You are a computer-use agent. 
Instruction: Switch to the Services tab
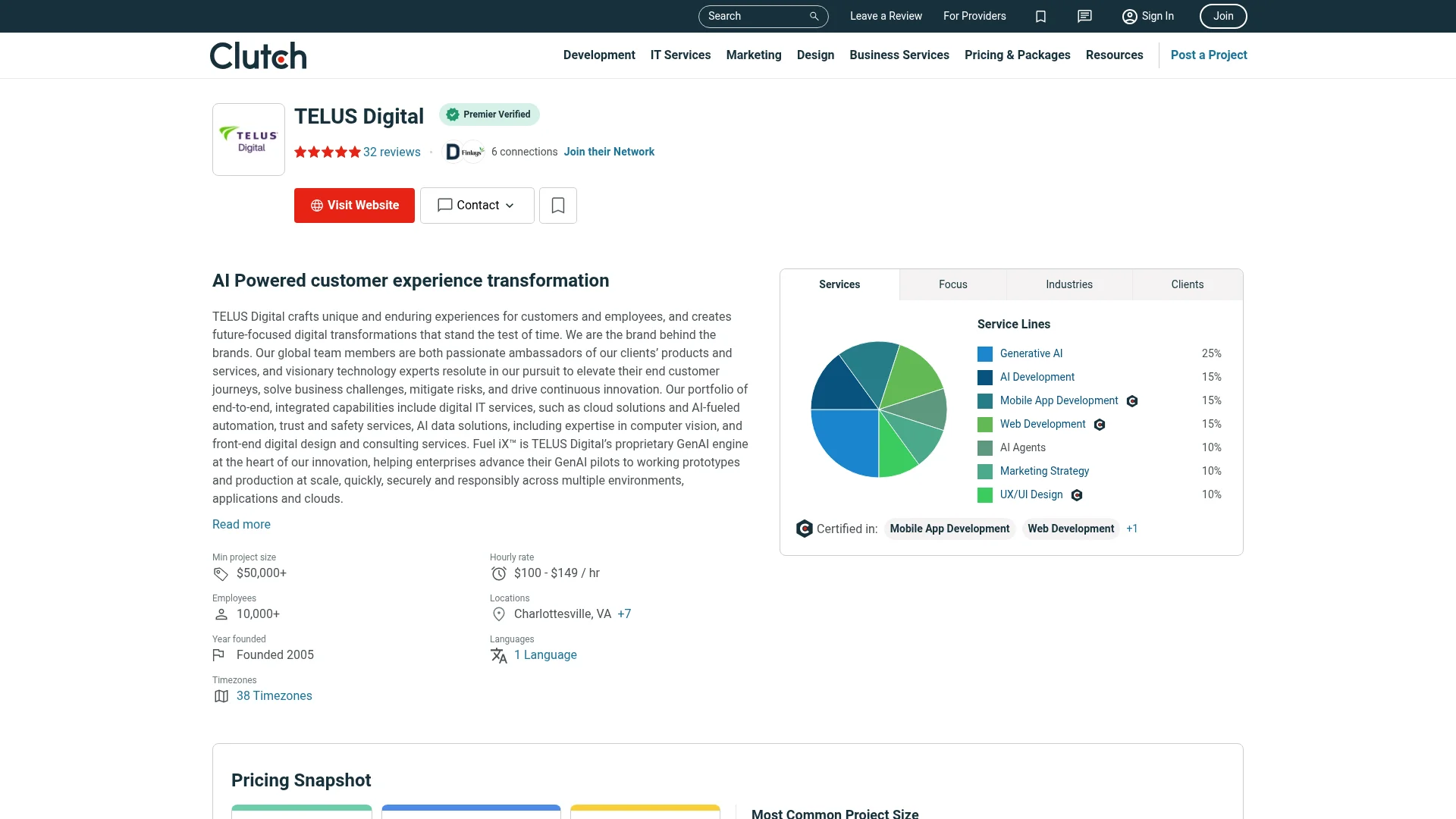pyautogui.click(x=839, y=284)
